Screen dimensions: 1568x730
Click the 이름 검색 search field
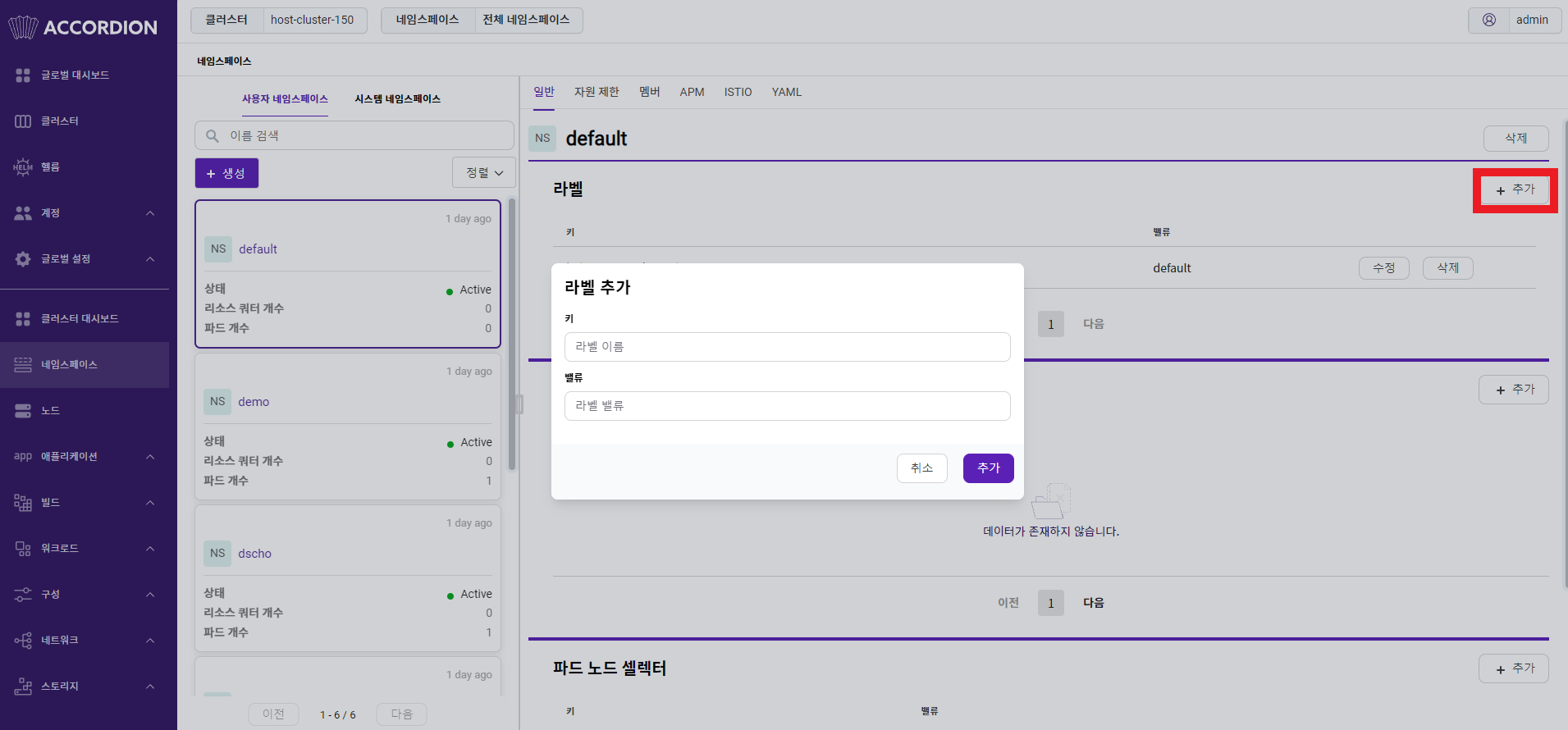pos(354,136)
